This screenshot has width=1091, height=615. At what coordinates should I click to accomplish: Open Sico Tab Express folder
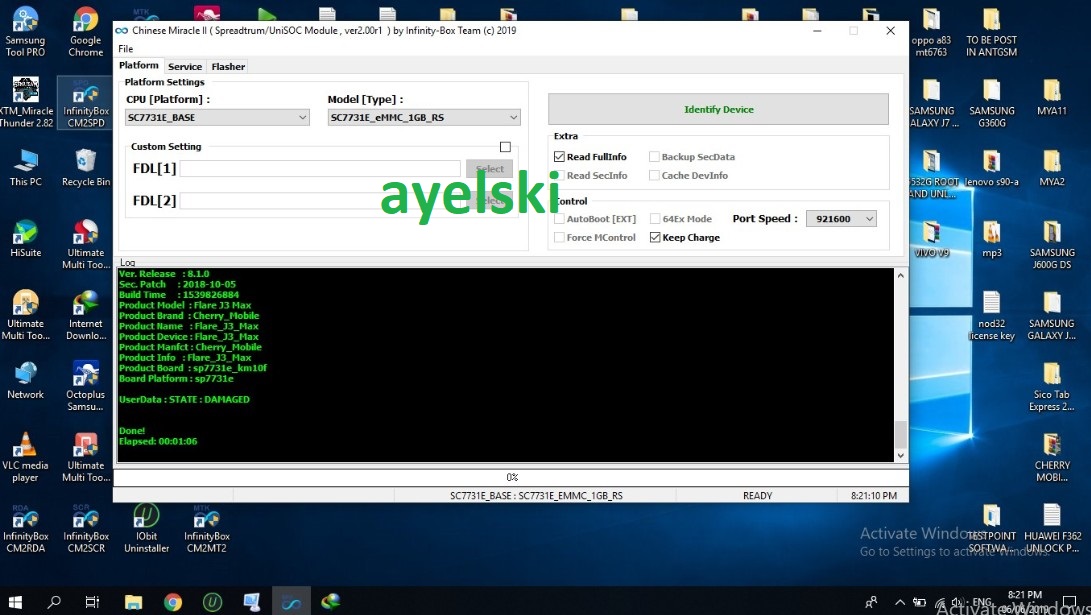click(x=1051, y=386)
